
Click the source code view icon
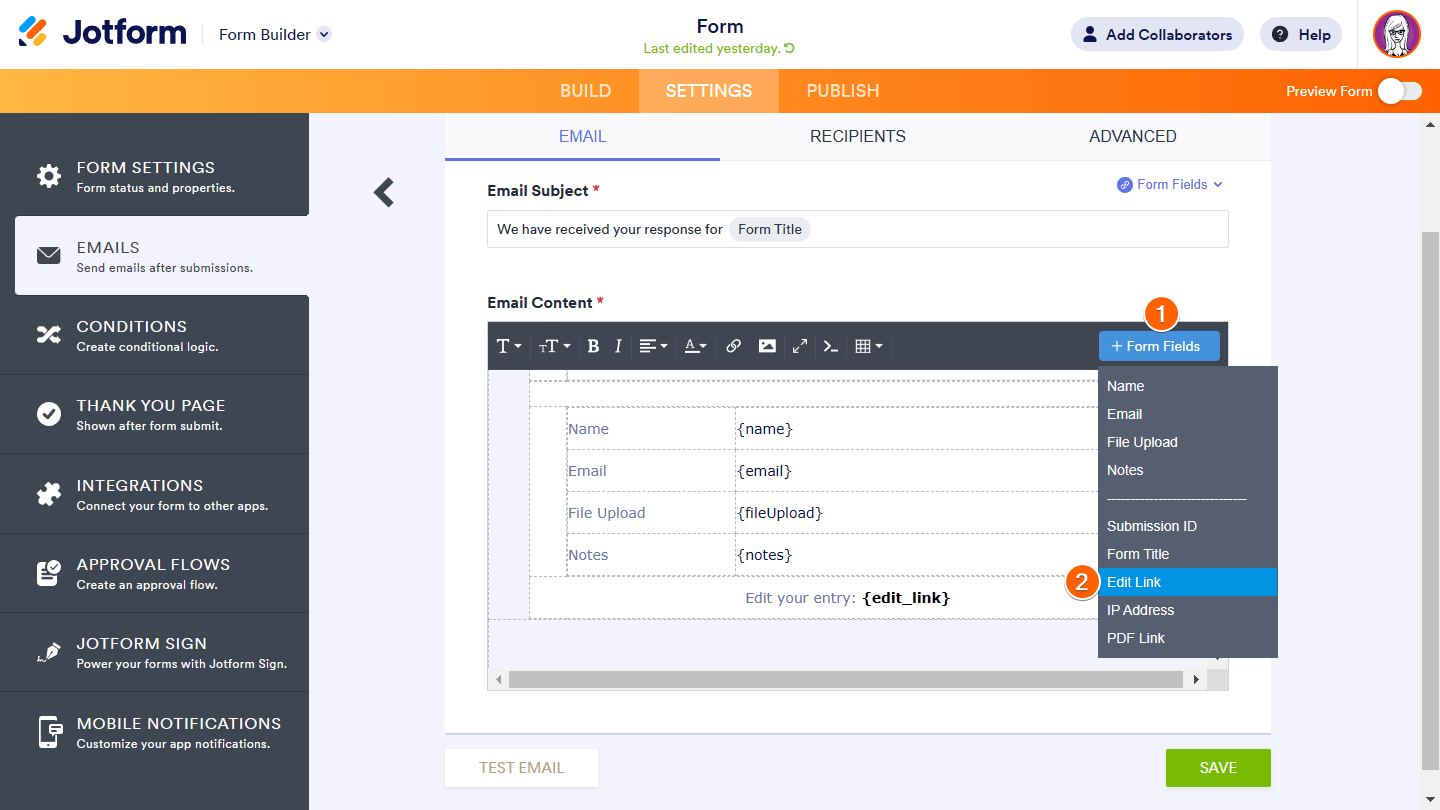tap(830, 346)
